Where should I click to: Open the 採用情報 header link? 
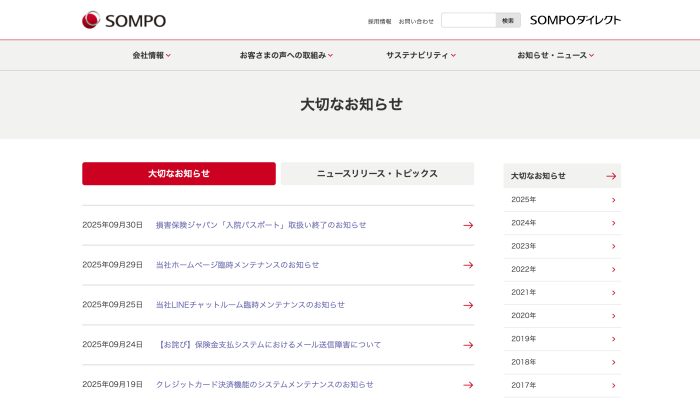[x=379, y=21]
